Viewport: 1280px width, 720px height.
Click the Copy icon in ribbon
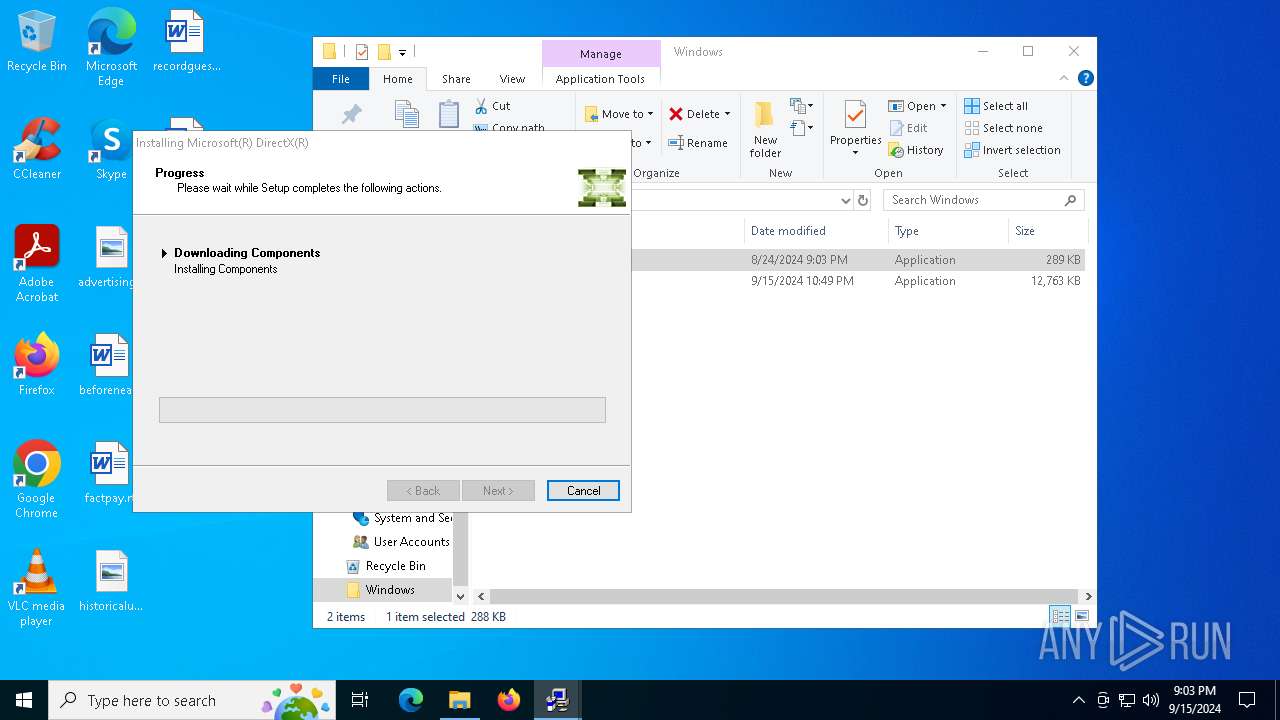click(x=406, y=114)
